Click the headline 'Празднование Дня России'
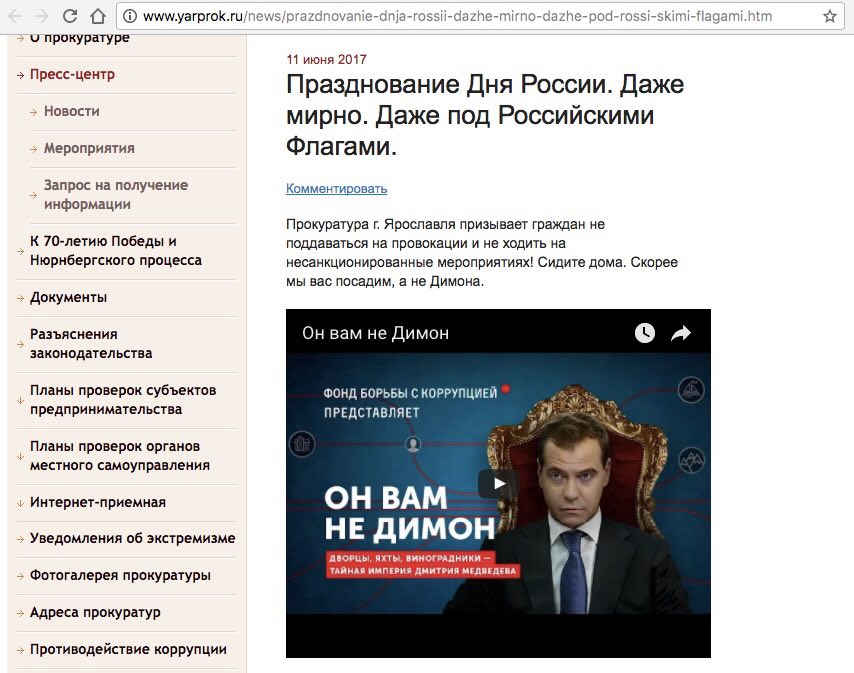Screen dimensions: 854x673 (485, 115)
